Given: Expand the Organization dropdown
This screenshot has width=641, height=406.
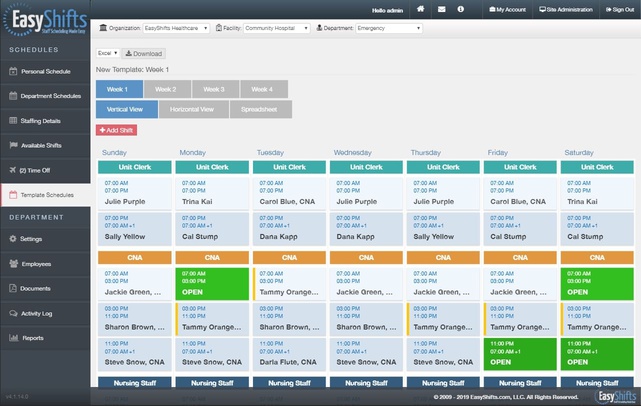Looking at the screenshot, I should point(175,29).
